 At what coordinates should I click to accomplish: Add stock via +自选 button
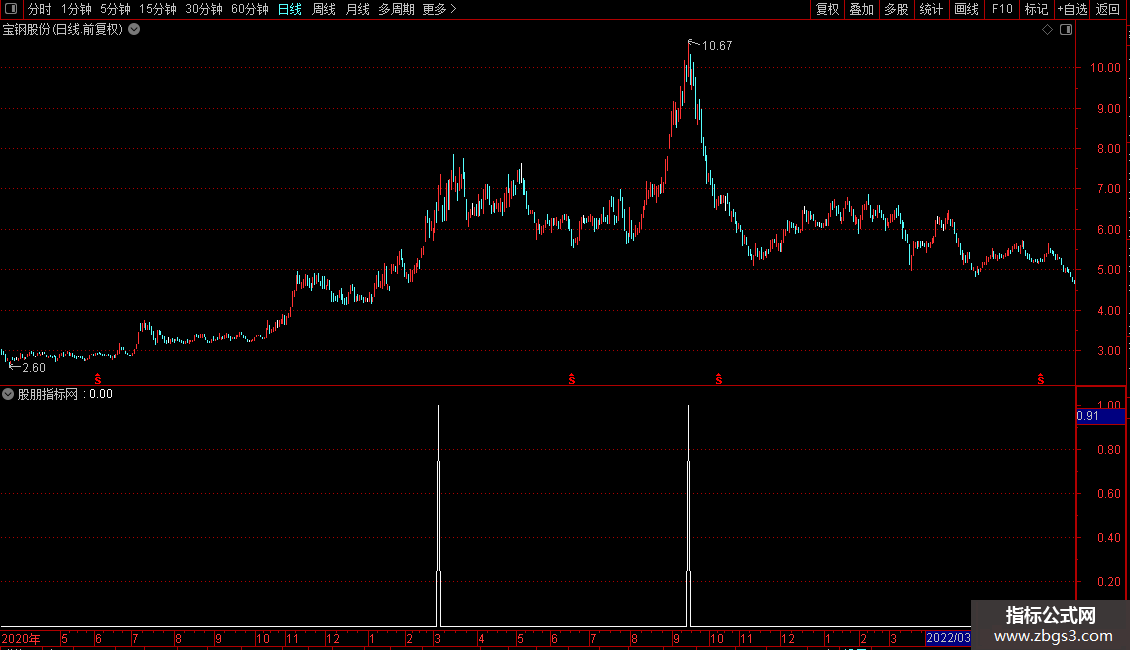(x=1072, y=9)
